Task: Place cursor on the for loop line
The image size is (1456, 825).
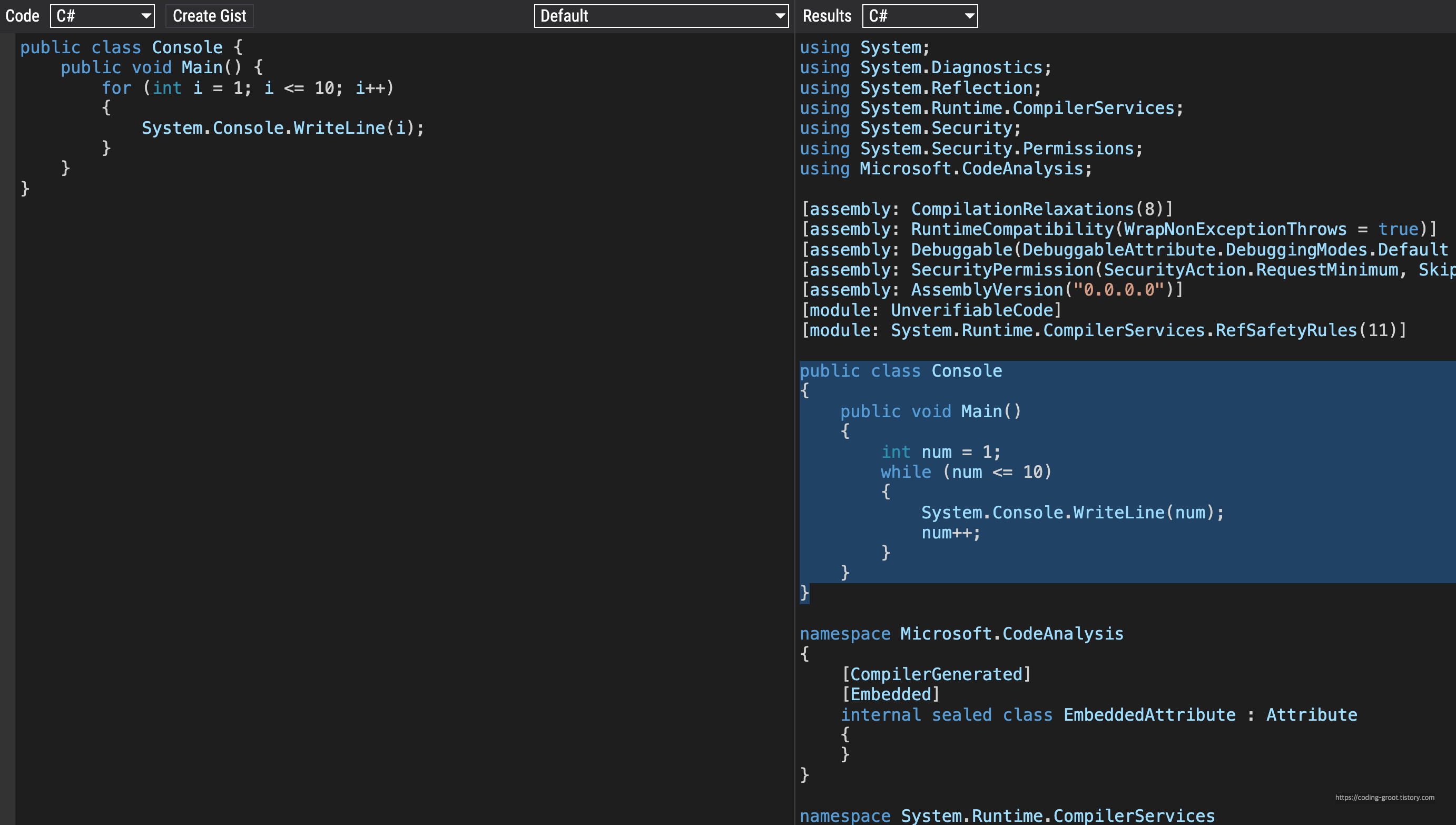Action: [x=247, y=88]
